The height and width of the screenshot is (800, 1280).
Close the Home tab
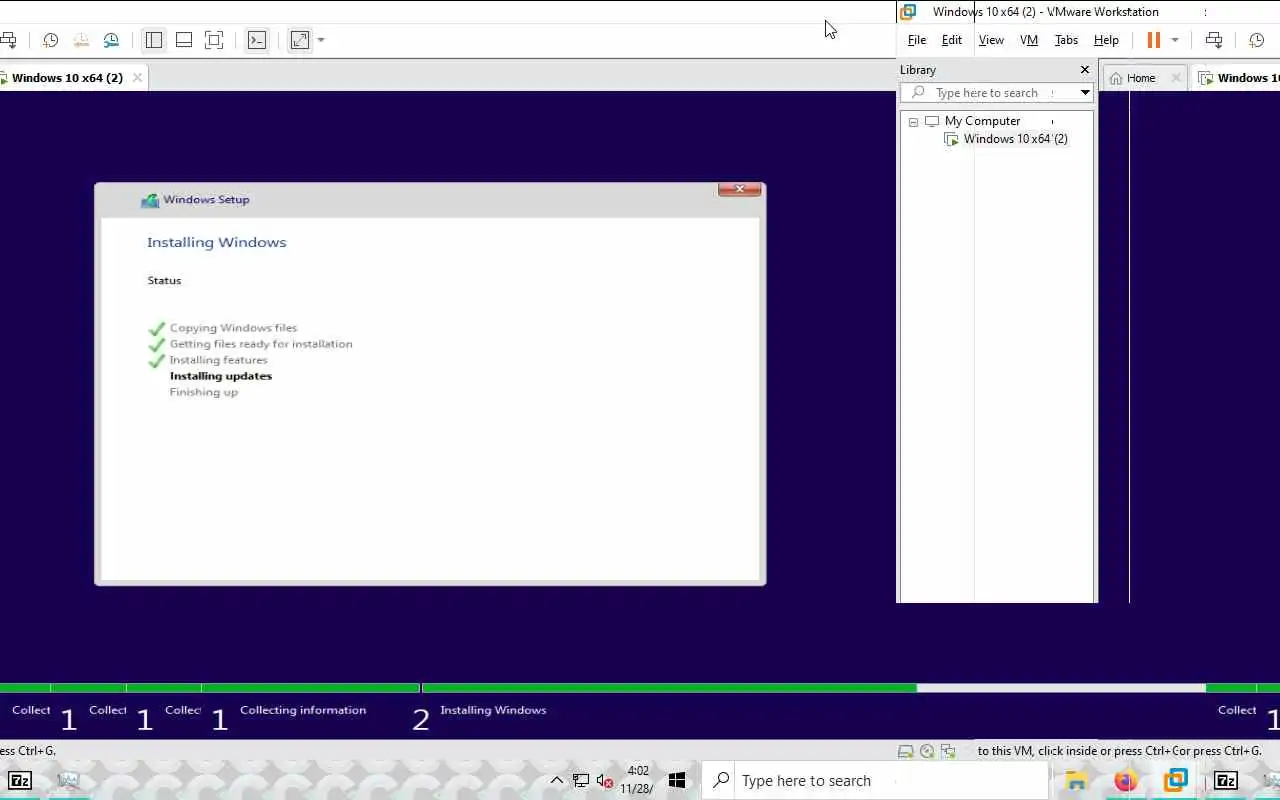[x=1176, y=78]
